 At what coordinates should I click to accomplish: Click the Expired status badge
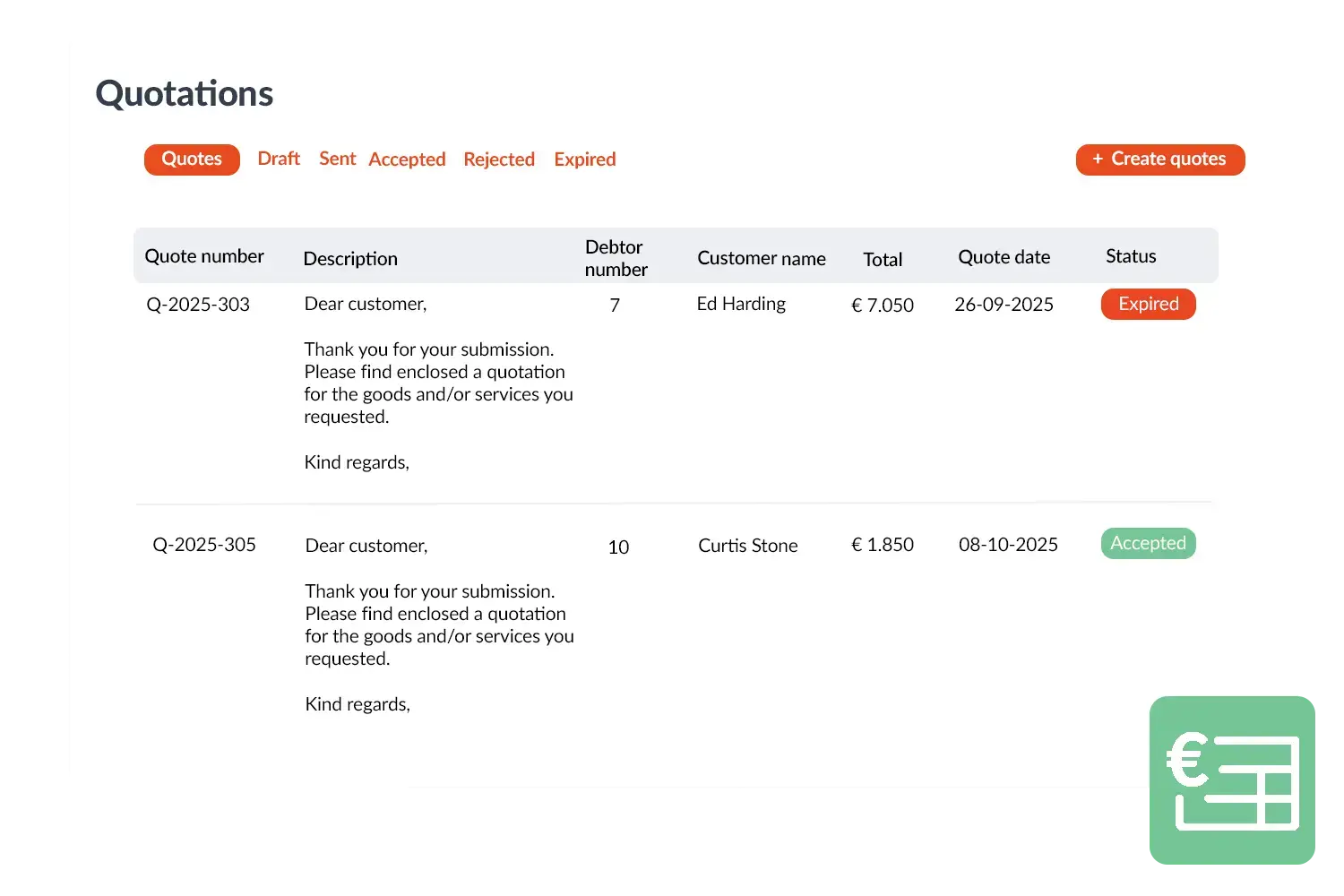click(x=1148, y=305)
